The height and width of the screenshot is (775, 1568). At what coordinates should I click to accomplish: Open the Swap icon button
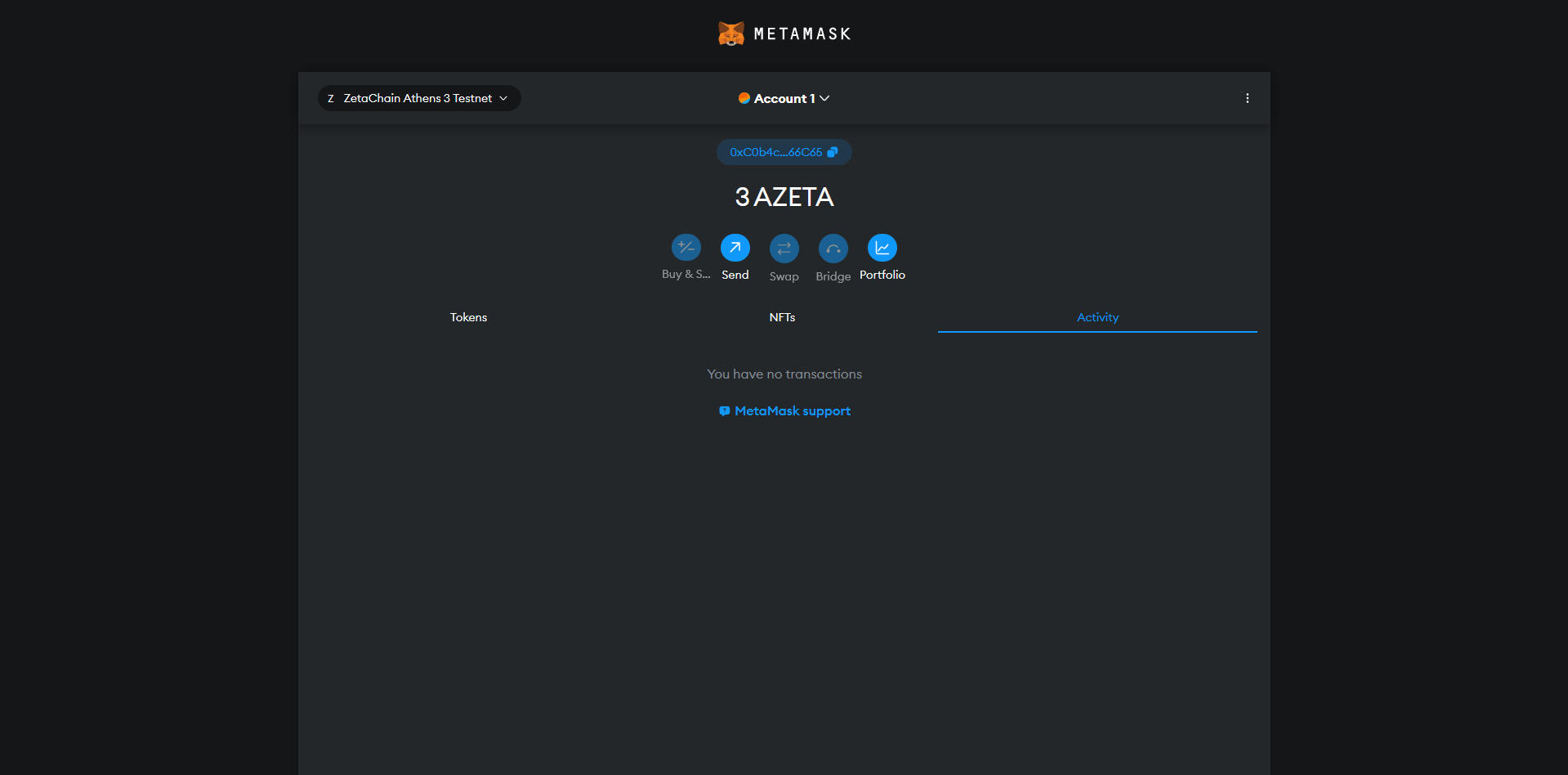pos(784,248)
